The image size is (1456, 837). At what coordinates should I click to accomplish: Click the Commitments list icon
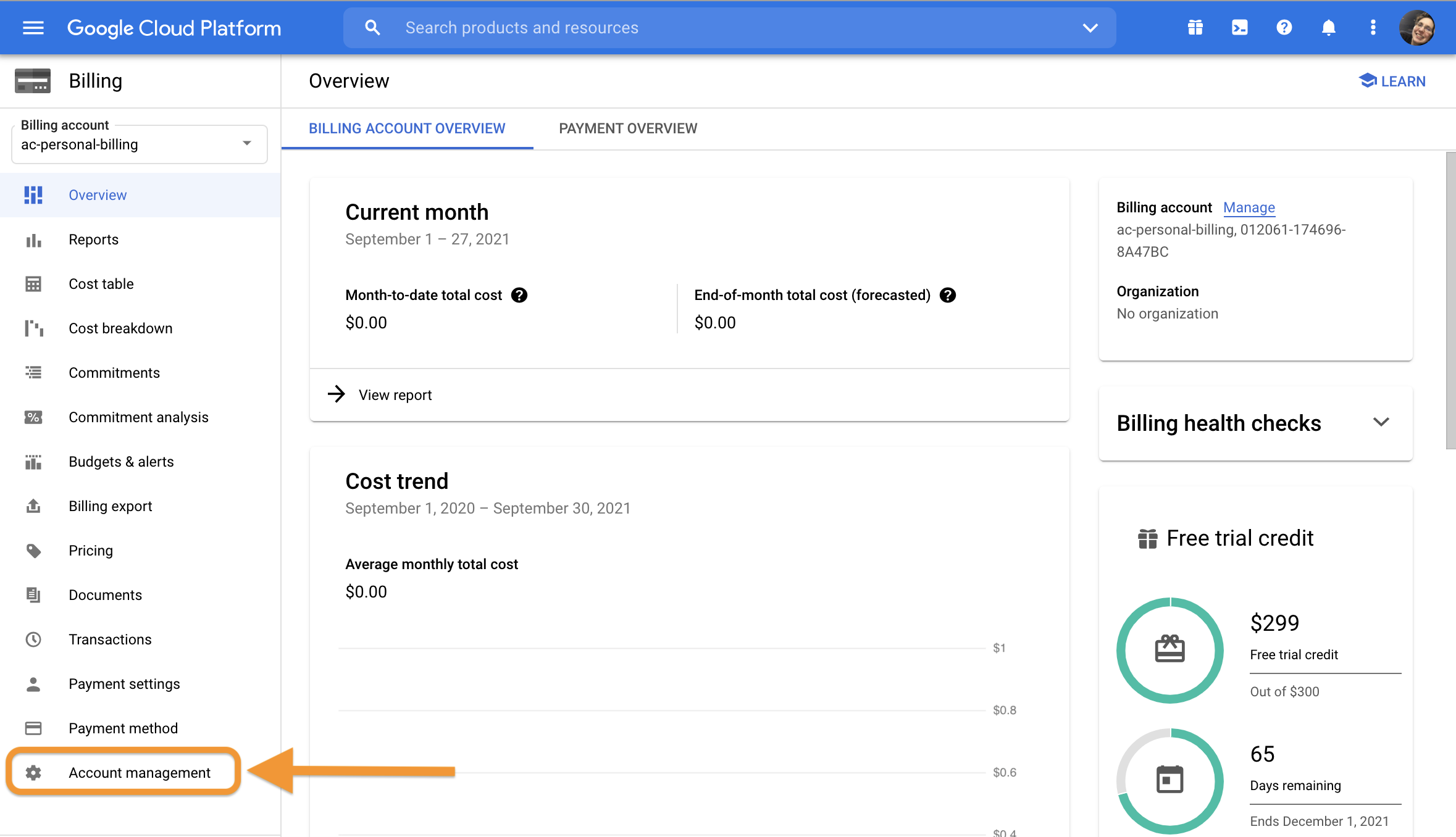33,373
